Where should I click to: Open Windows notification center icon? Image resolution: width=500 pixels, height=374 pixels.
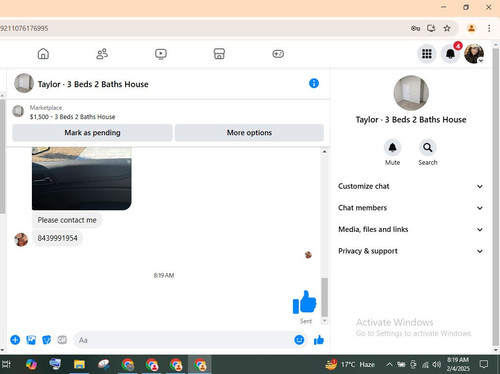(484, 364)
